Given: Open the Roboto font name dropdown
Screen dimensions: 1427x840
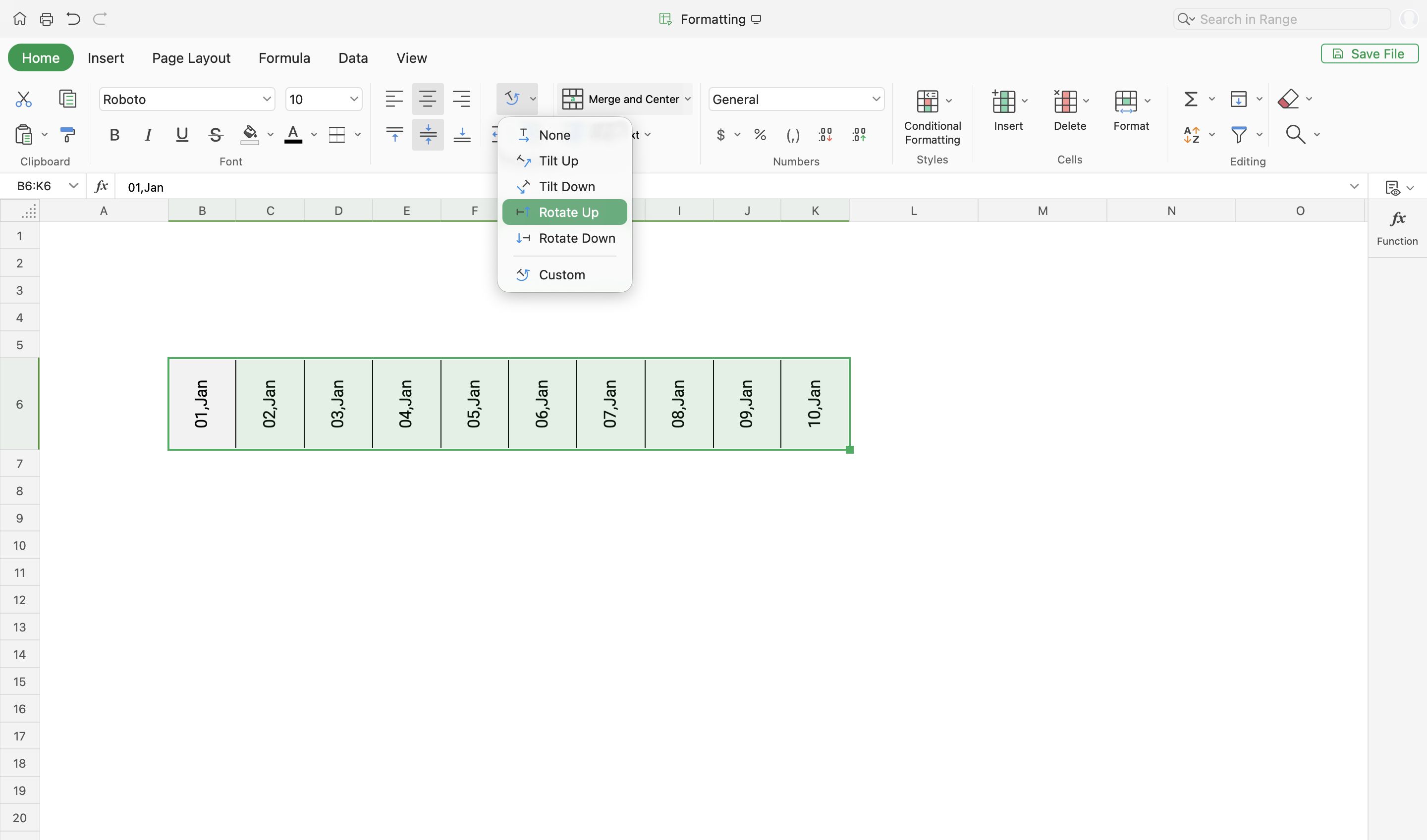Looking at the screenshot, I should 266,99.
